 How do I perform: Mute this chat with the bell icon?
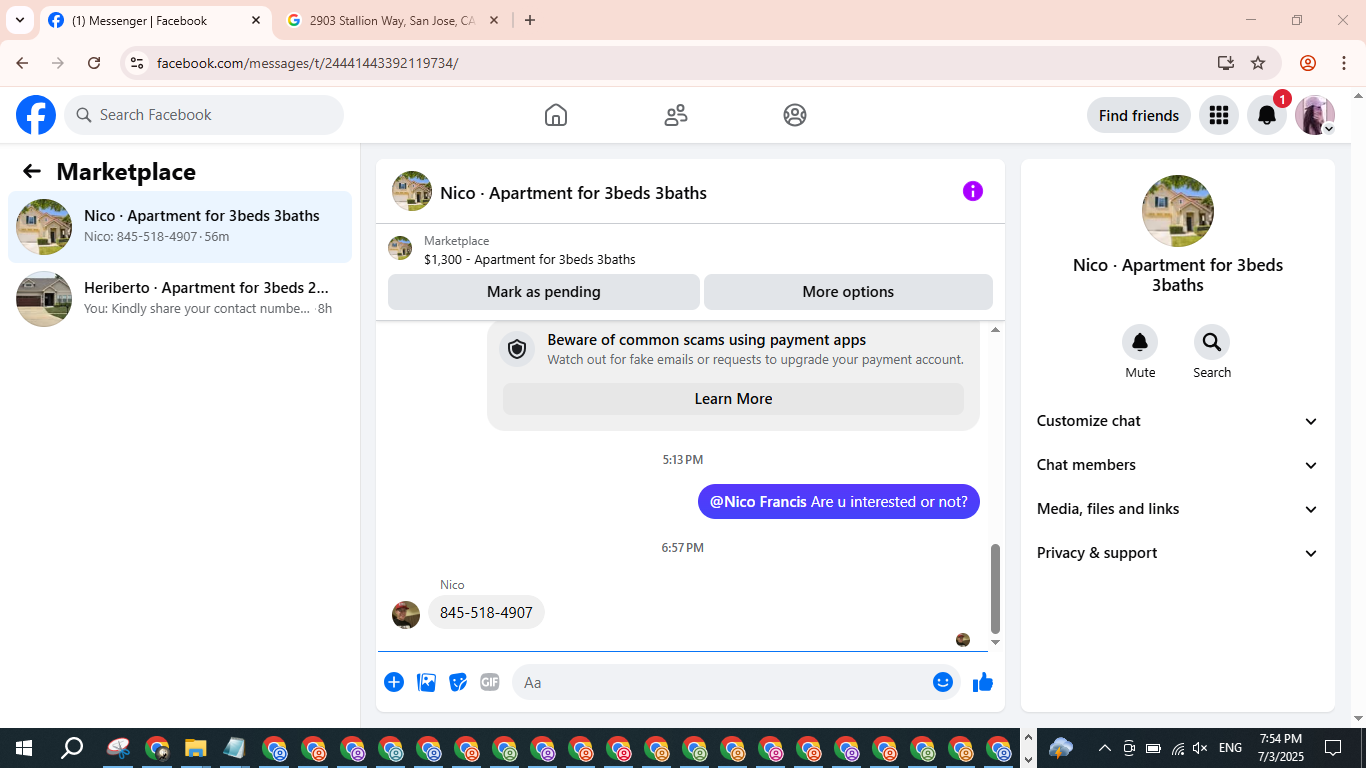(1140, 342)
